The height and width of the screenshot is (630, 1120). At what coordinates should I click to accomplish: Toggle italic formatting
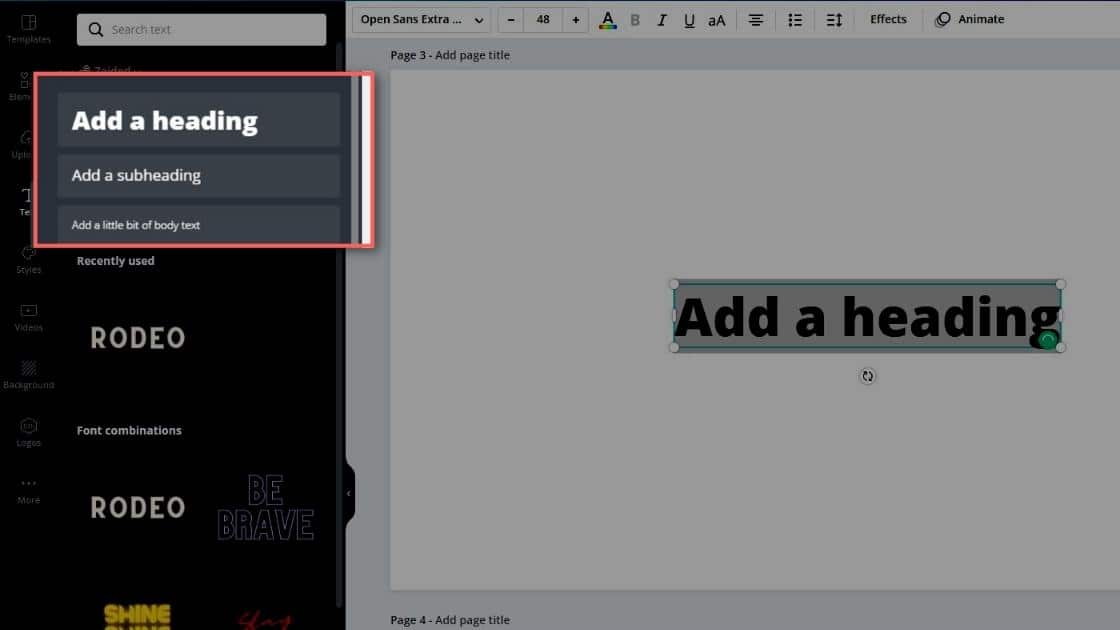click(x=661, y=20)
